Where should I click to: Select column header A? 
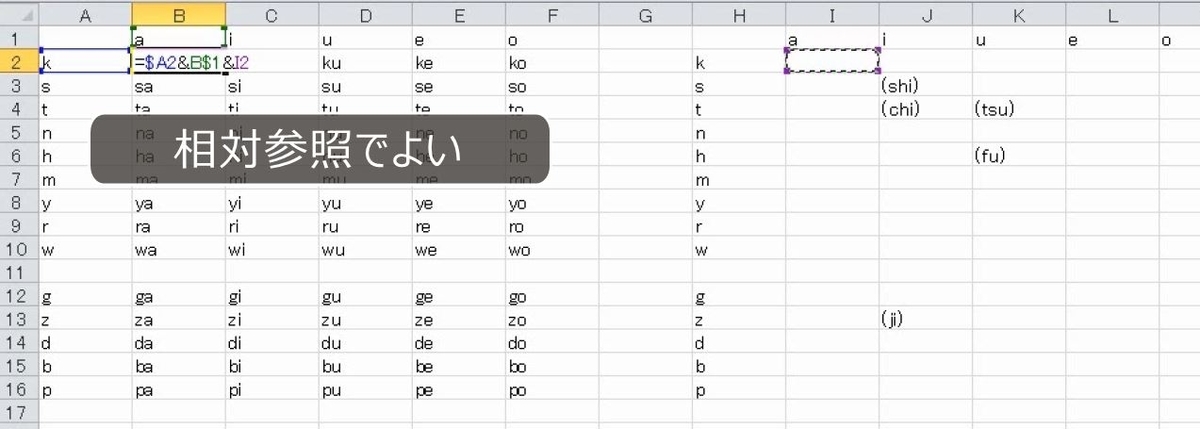[x=85, y=15]
